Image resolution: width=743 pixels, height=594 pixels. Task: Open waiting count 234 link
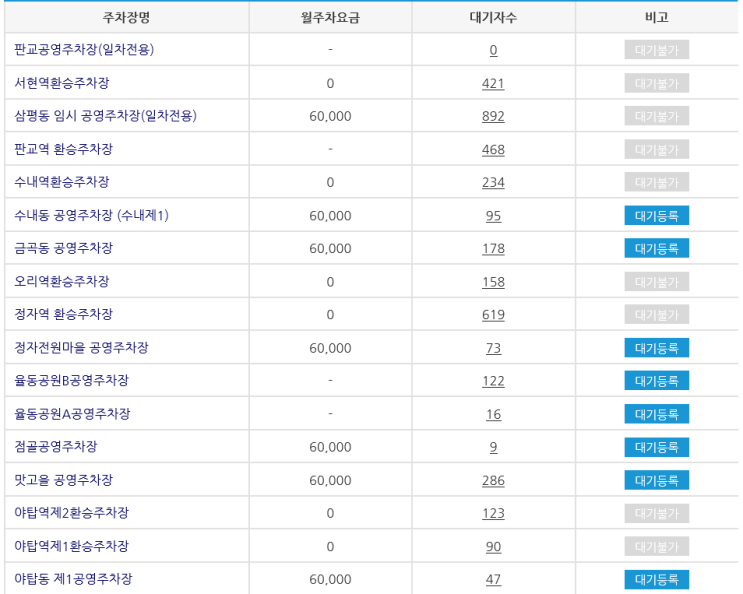(x=493, y=182)
